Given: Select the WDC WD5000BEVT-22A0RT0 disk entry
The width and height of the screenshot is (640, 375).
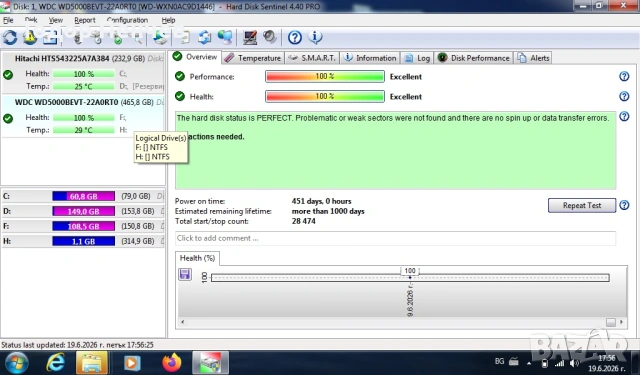Looking at the screenshot, I should click(83, 116).
